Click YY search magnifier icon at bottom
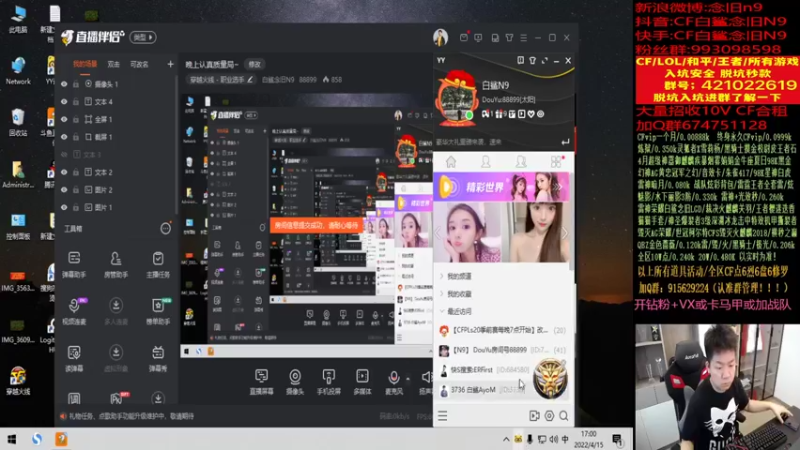Screen dimensions: 800x450 (x=564, y=416)
